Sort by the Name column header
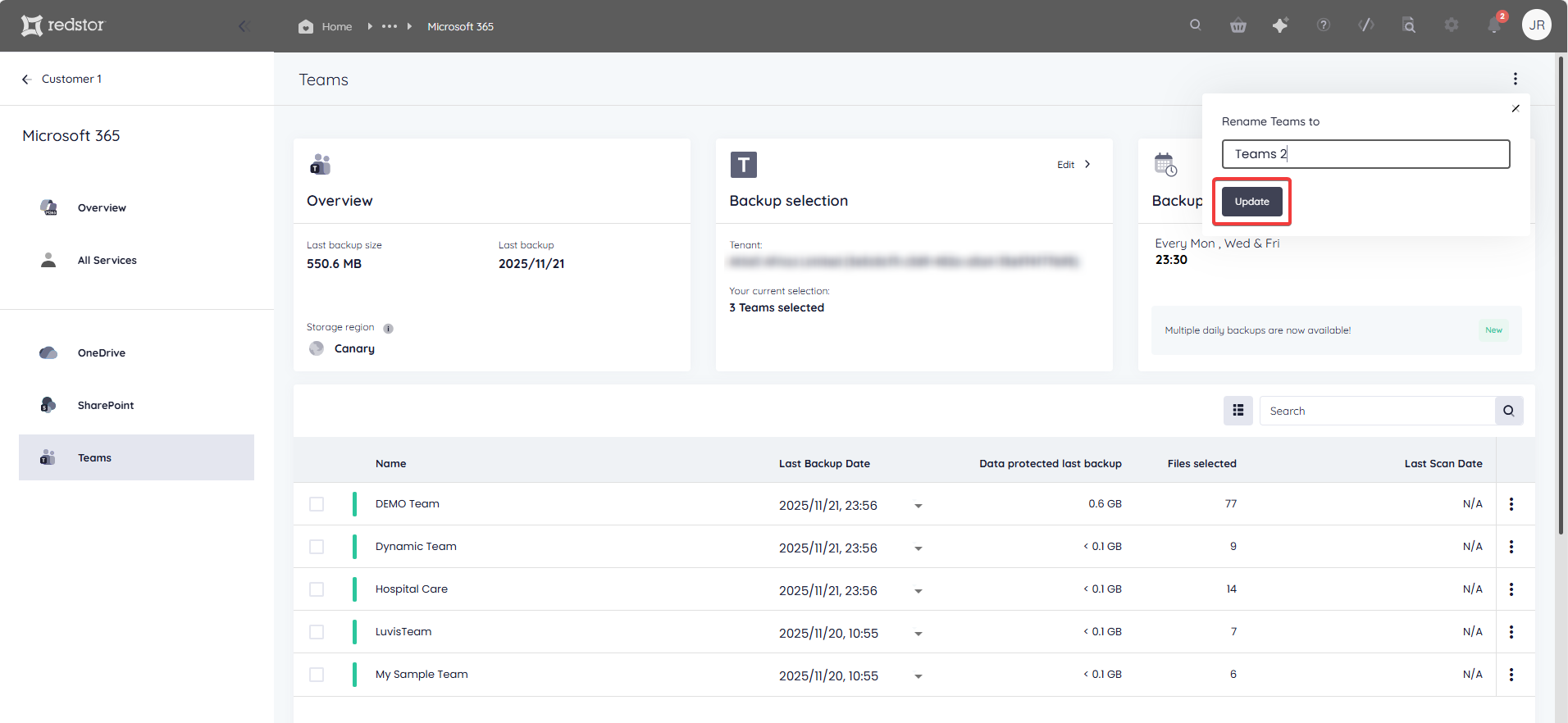Viewport: 1568px width, 723px height. [x=390, y=463]
